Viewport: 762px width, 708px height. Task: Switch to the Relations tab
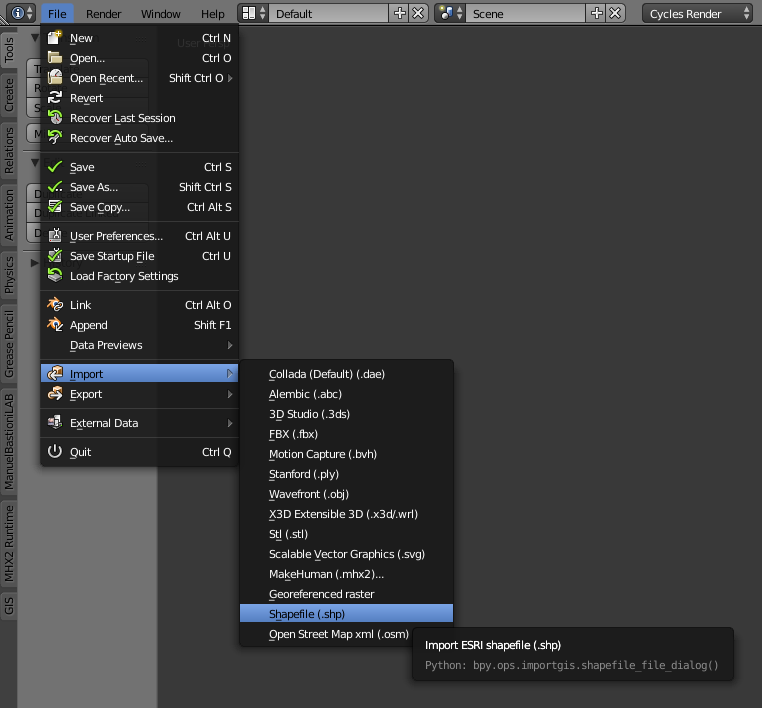(9, 151)
